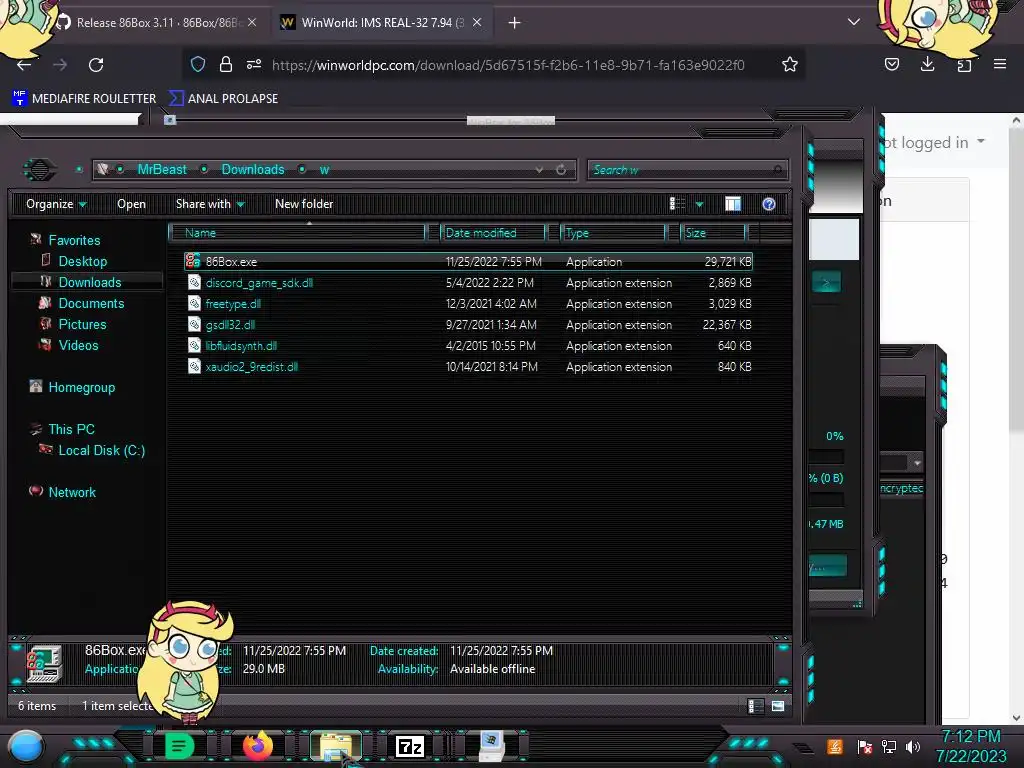This screenshot has width=1024, height=768.
Task: Open ANAL PROLAPSE bookmark
Action: 223,99
